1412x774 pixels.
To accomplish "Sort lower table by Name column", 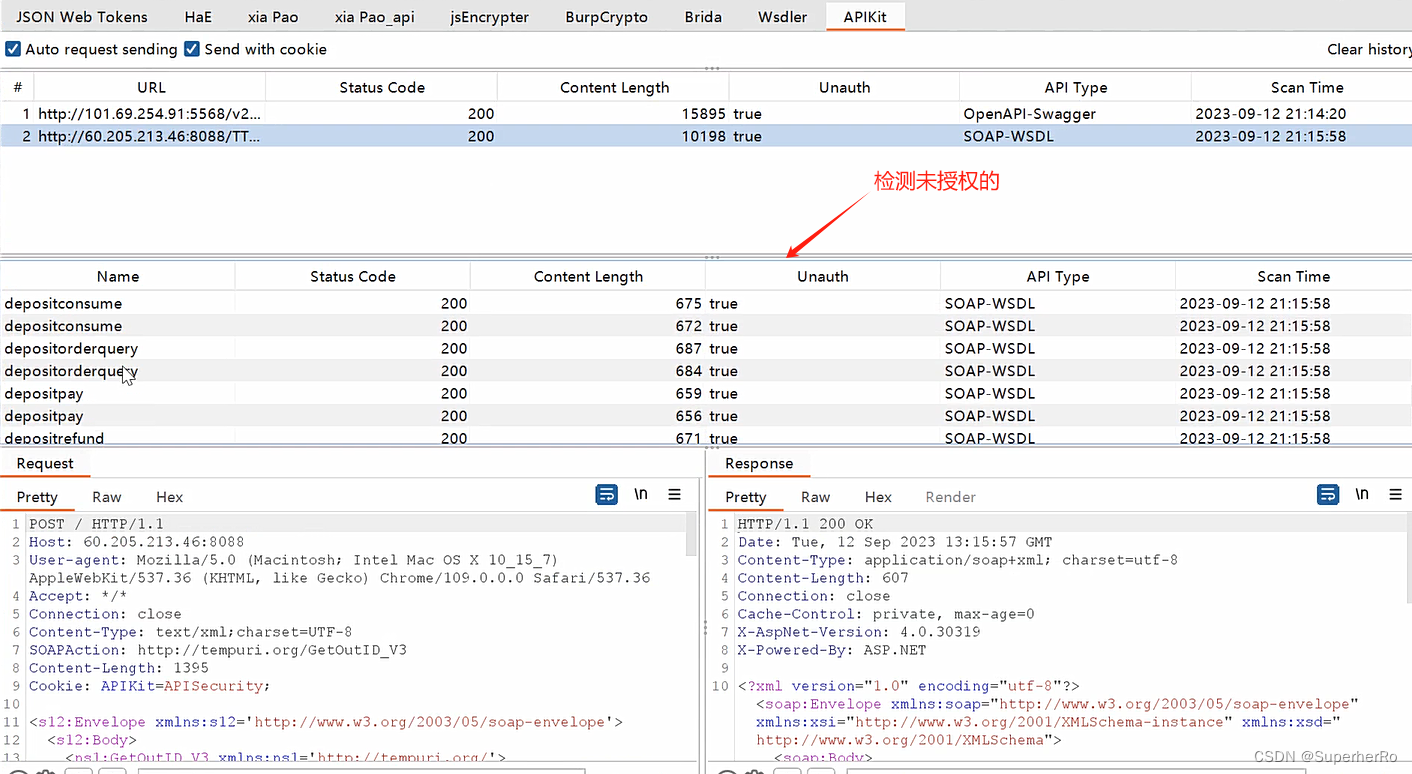I will (118, 277).
